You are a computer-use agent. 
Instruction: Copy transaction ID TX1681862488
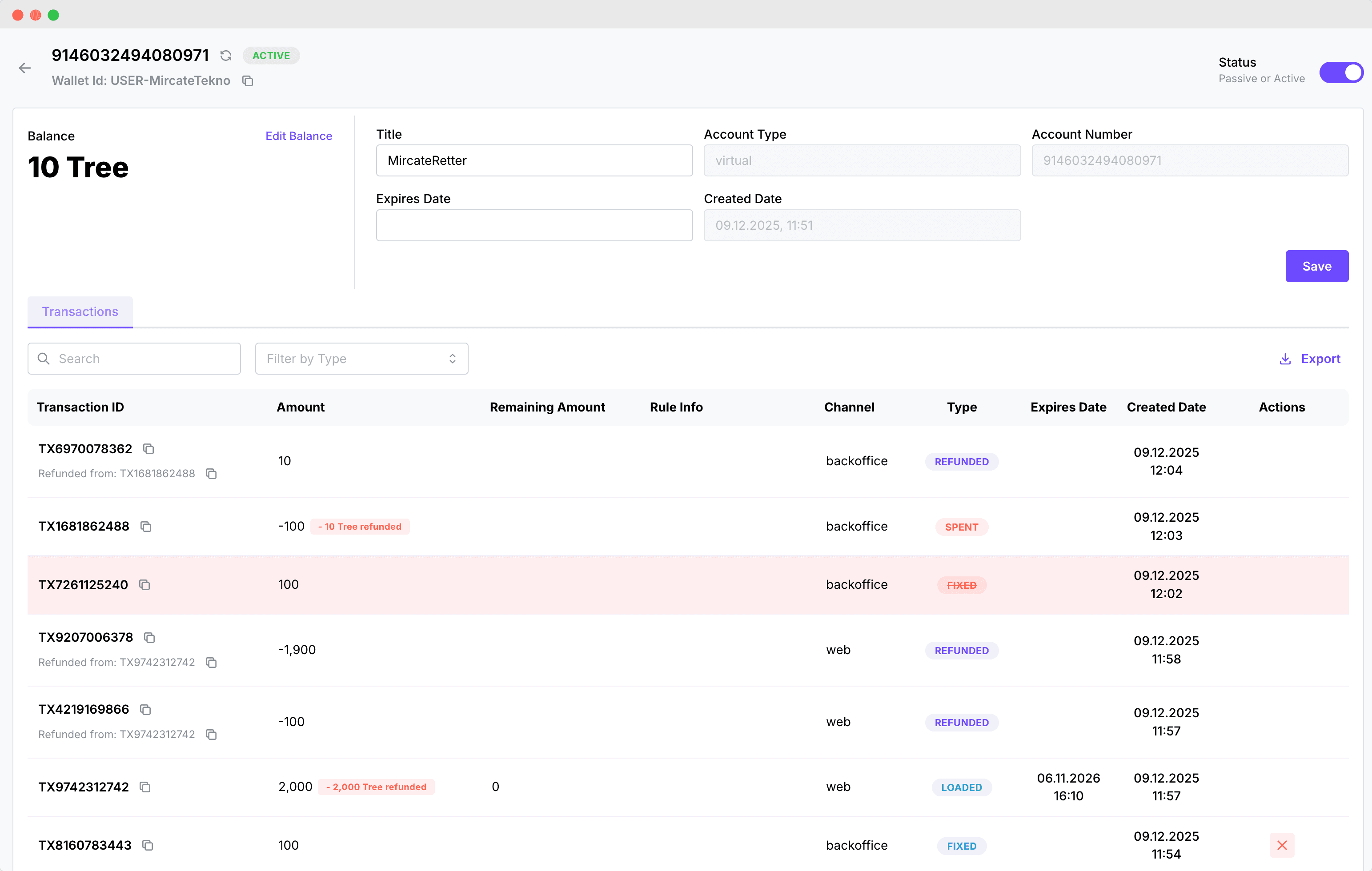coord(146,526)
